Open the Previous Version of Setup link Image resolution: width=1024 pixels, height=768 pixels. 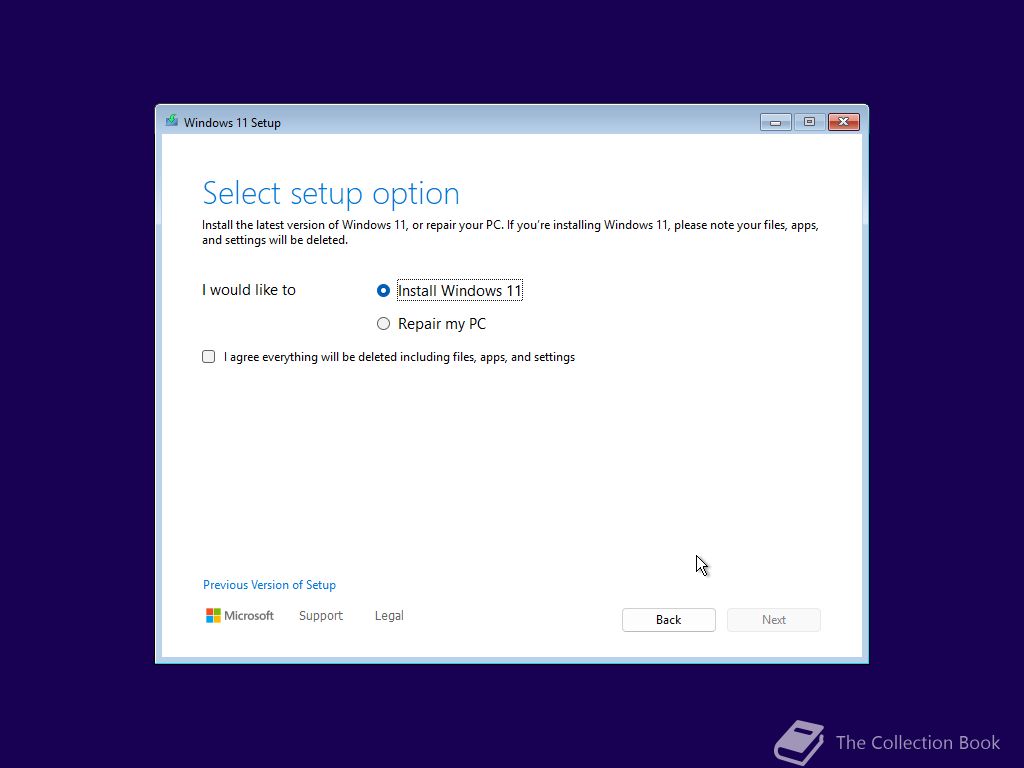(269, 585)
